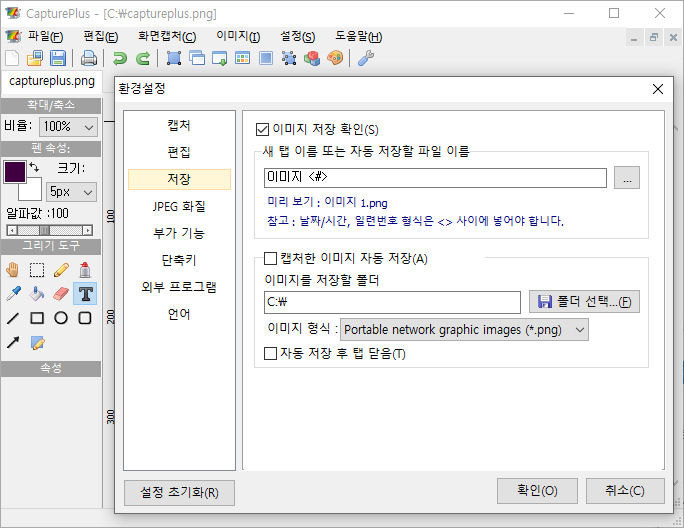Check 자동 저장 후 탭 닫음 option
The width and height of the screenshot is (684, 528).
(x=270, y=353)
